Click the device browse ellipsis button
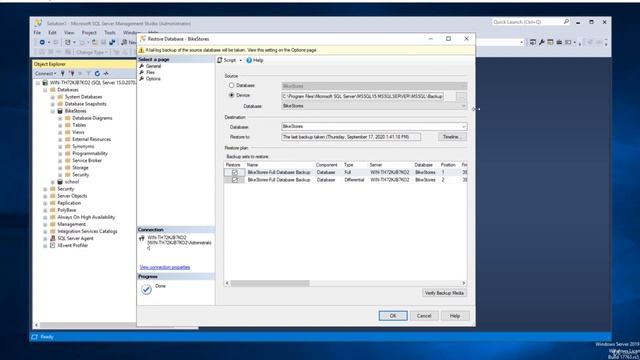 462,96
